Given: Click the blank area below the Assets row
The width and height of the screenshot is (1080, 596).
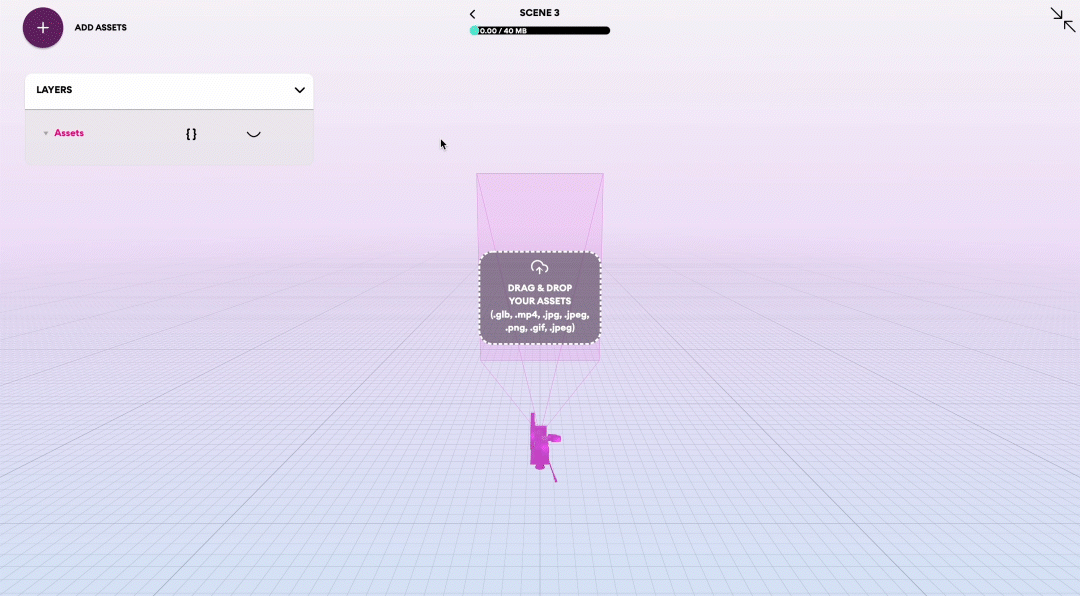Looking at the screenshot, I should pos(168,154).
